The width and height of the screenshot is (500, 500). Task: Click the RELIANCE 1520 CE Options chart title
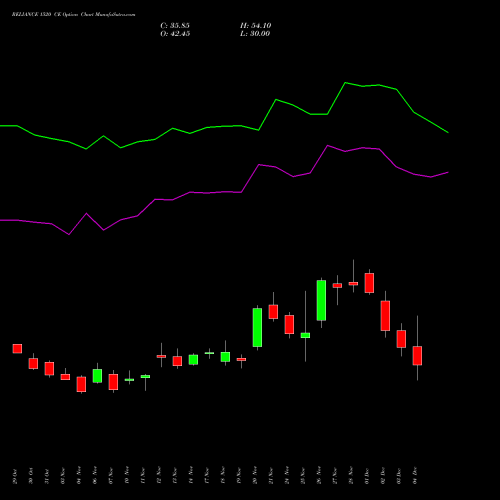coord(74,15)
